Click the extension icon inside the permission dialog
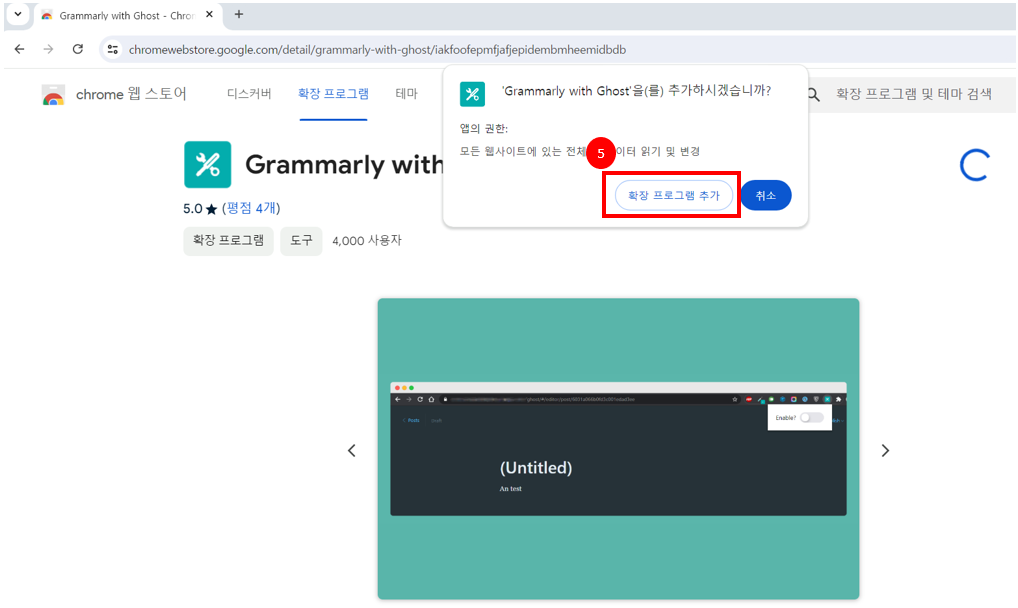This screenshot has height=608, width=1018. coord(472,94)
